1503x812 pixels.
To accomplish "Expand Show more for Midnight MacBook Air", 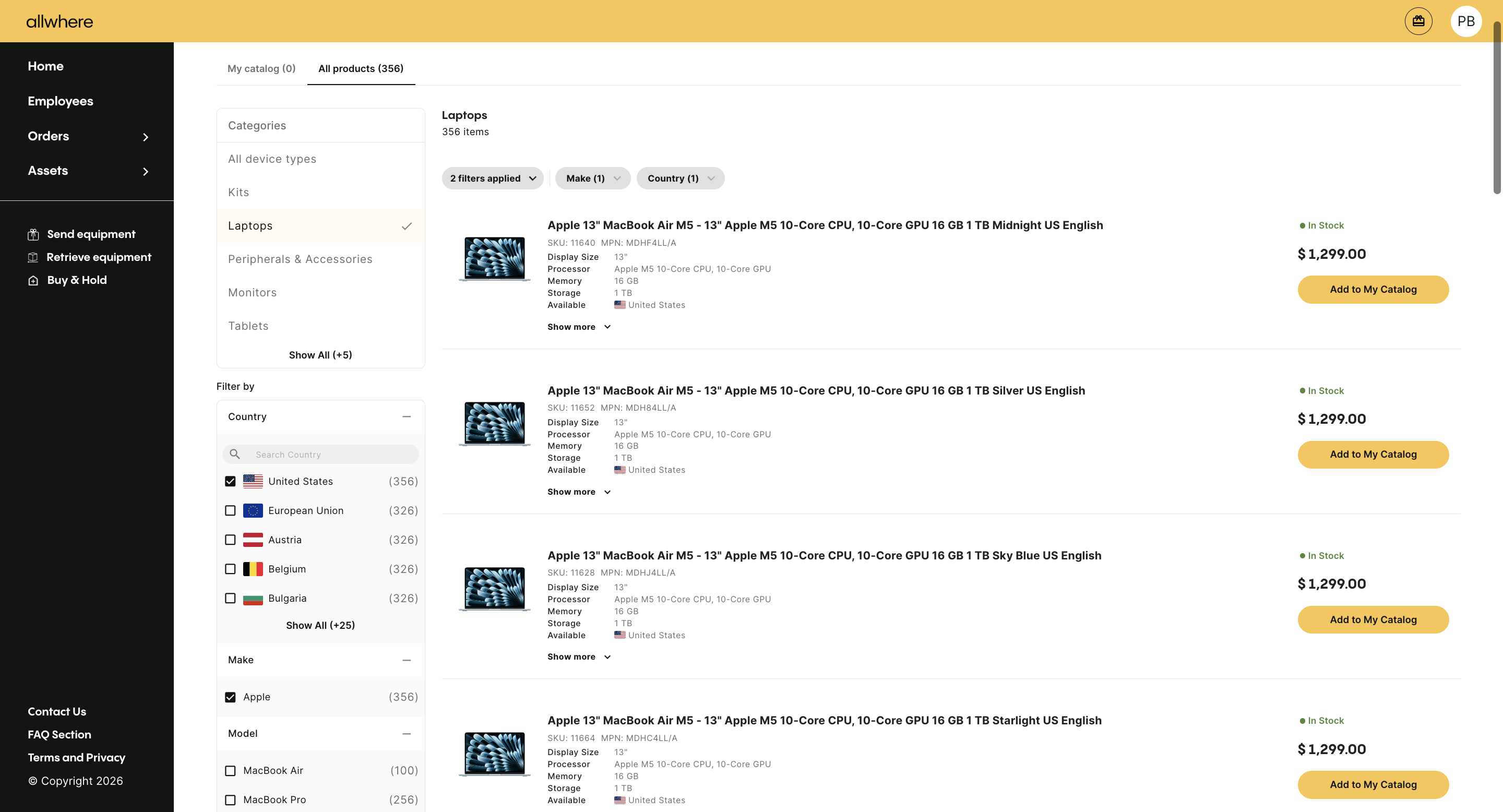I will [x=579, y=327].
